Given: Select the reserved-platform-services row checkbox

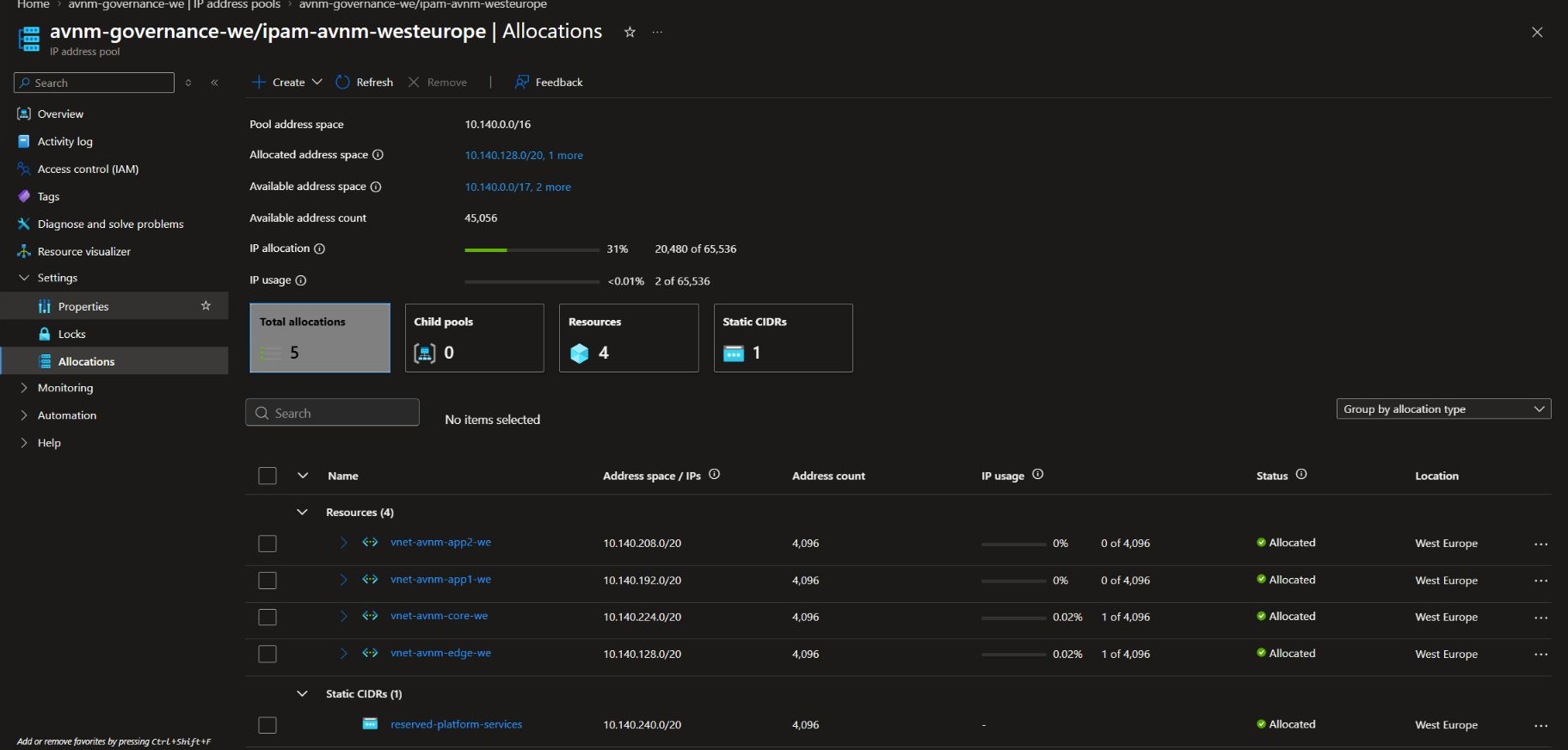Looking at the screenshot, I should pyautogui.click(x=267, y=725).
